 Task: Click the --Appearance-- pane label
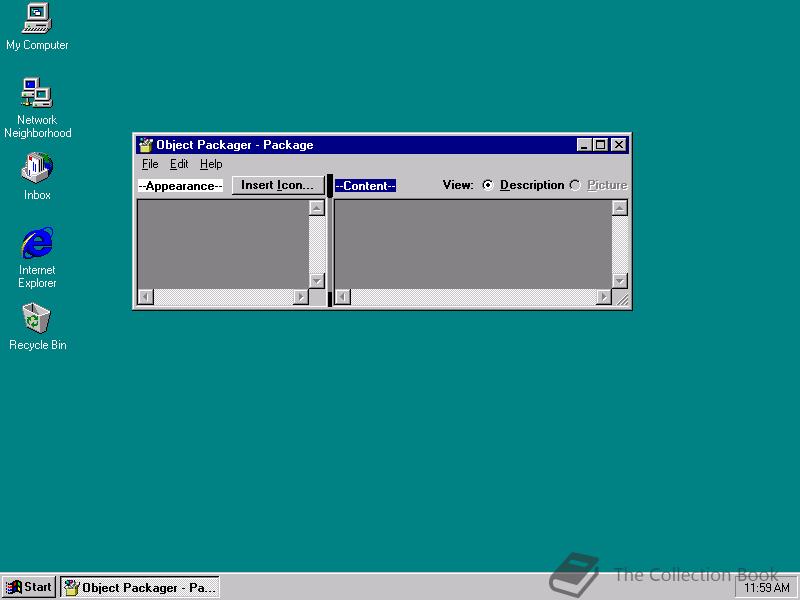(180, 186)
